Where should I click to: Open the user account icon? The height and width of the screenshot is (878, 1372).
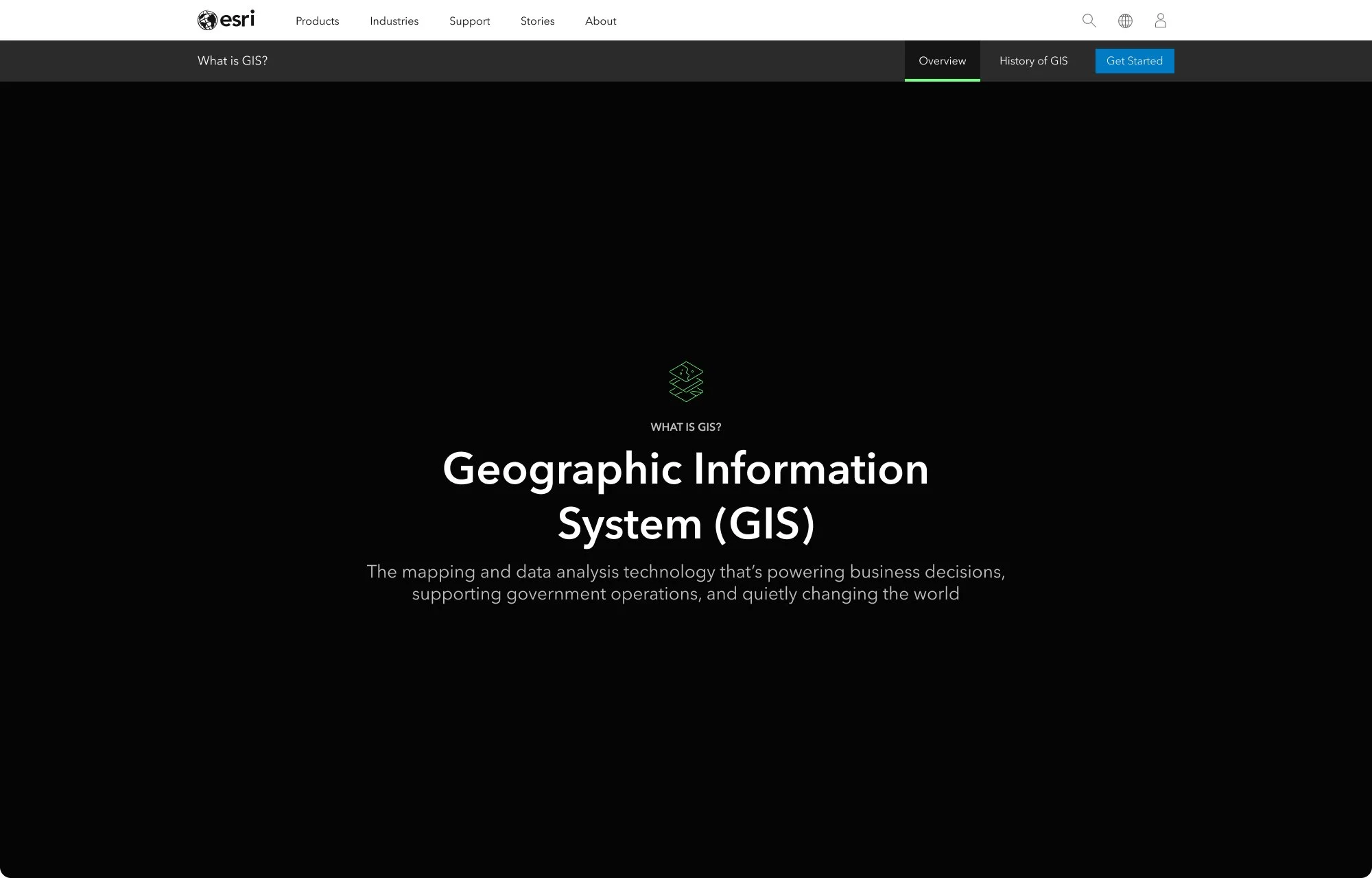[x=1160, y=21]
